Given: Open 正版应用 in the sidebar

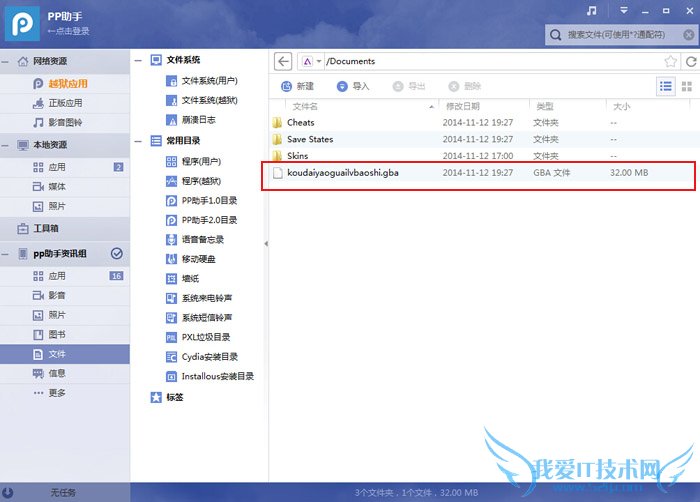Looking at the screenshot, I should [65, 103].
